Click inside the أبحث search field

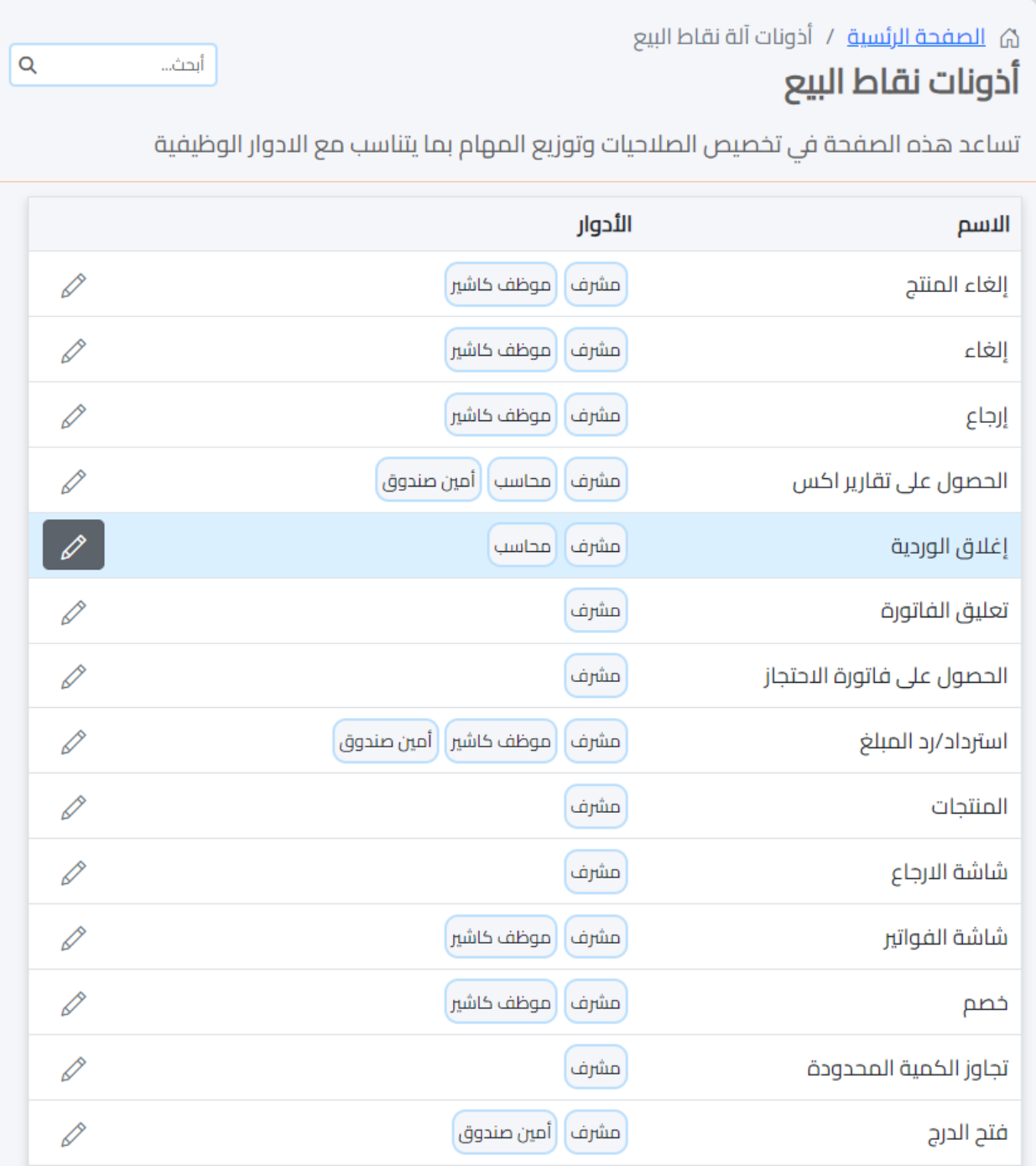coord(126,65)
